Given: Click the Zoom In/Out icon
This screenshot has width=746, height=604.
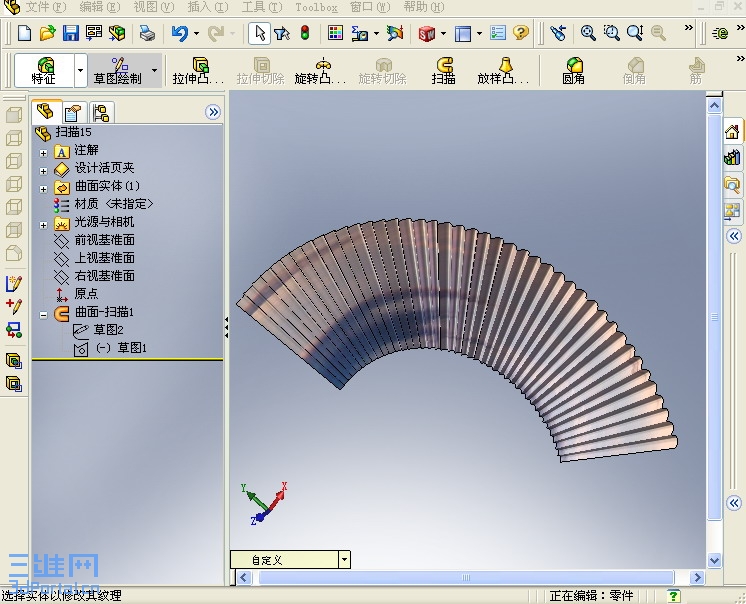Looking at the screenshot, I should coord(635,33).
